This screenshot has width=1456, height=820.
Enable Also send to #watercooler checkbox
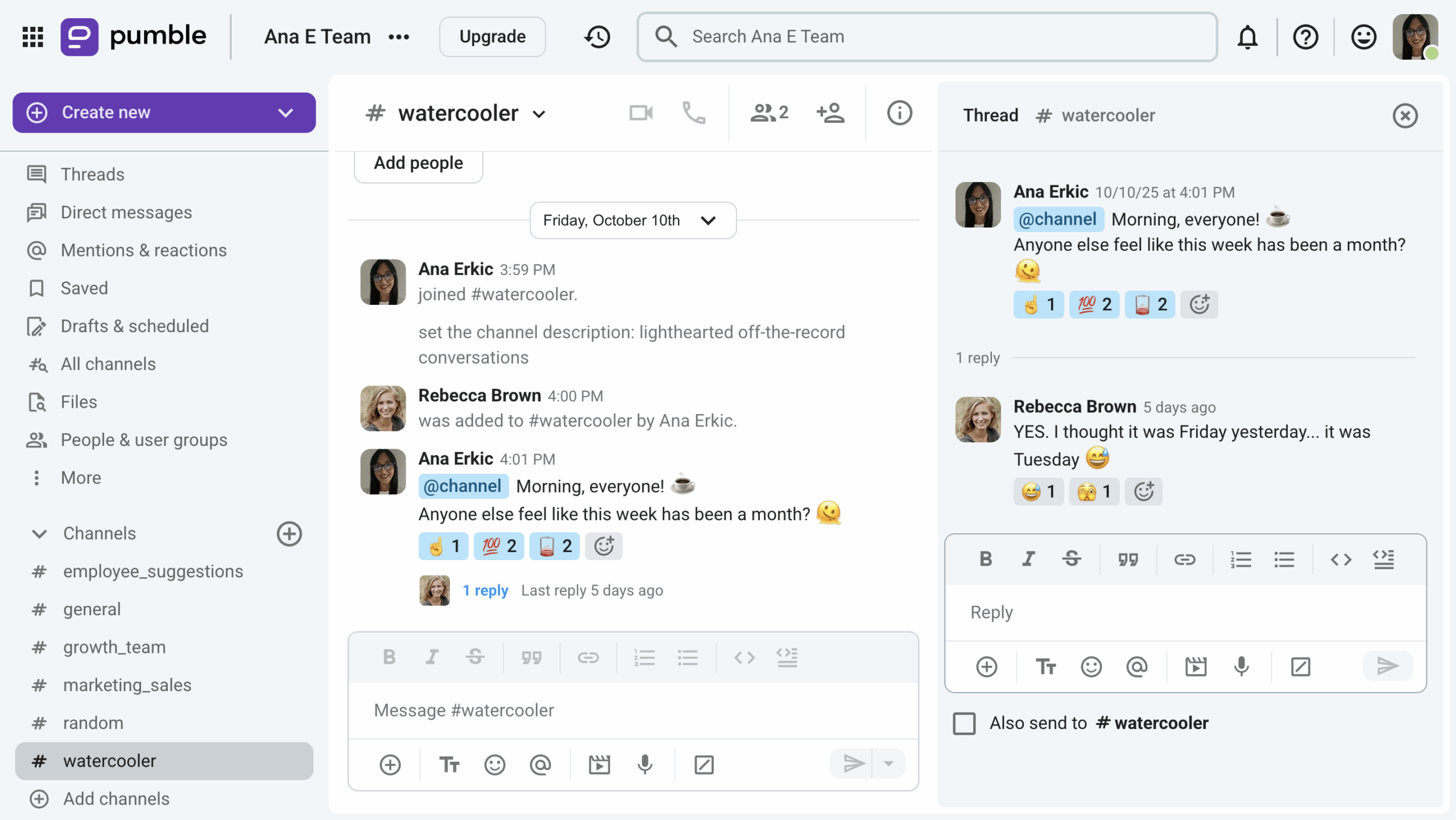964,723
